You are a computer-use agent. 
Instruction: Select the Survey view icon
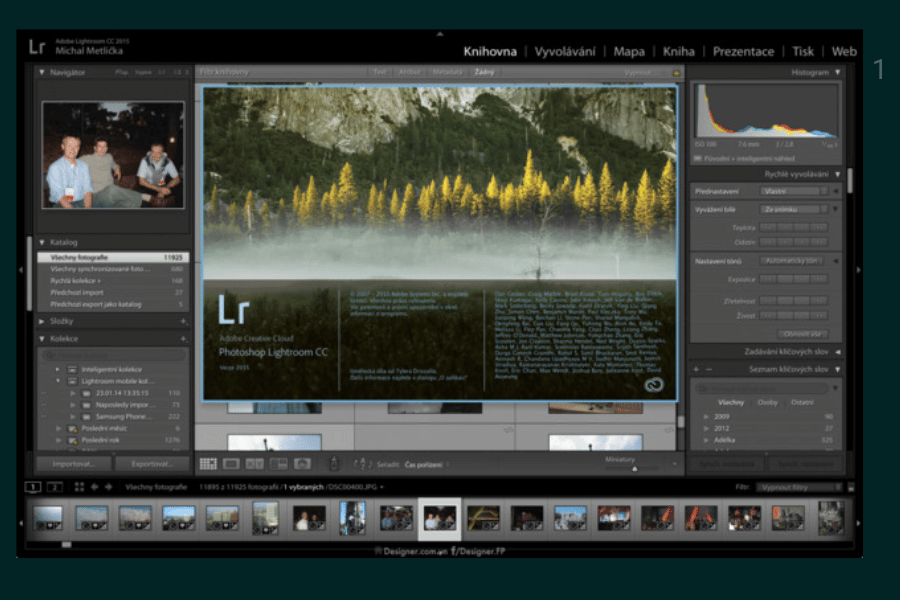click(x=277, y=464)
